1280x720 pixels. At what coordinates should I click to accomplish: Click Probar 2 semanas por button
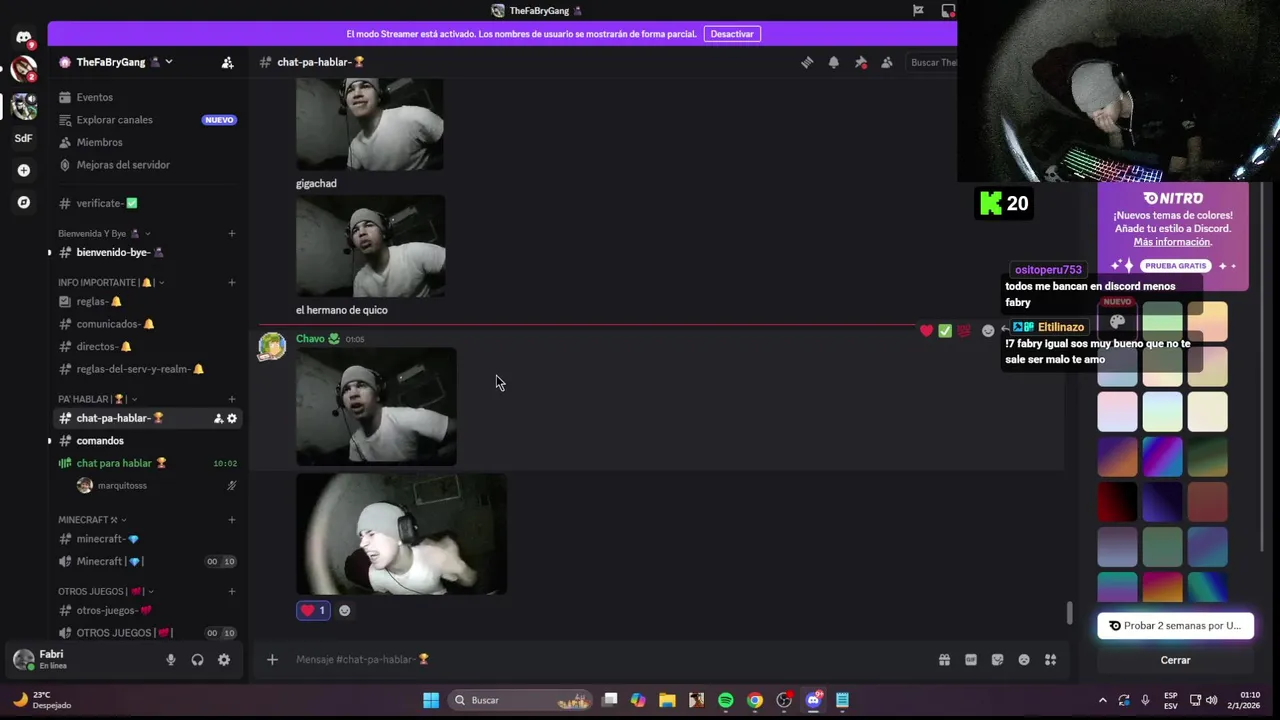pos(1175,626)
